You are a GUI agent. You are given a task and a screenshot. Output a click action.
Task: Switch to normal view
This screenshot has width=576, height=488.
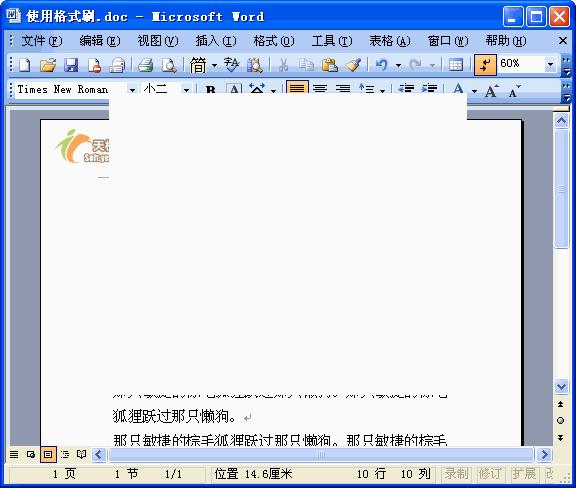click(x=14, y=455)
